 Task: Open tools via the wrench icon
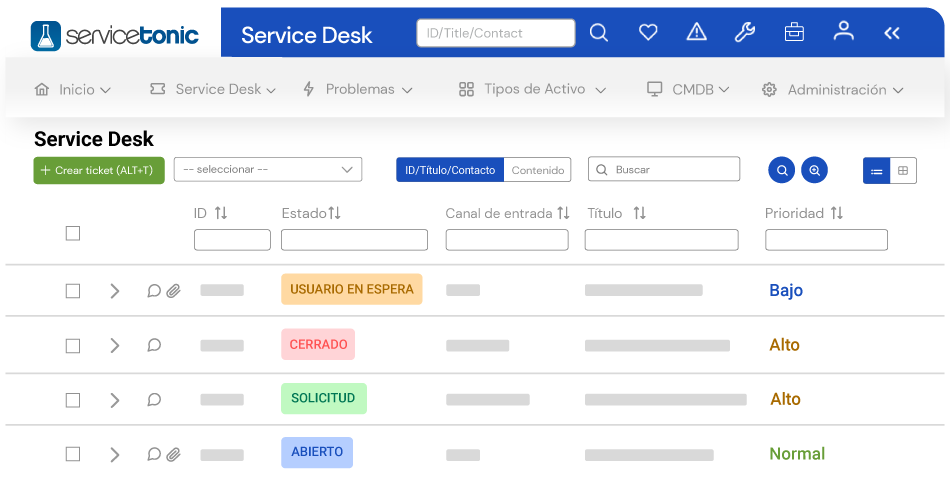click(x=745, y=32)
